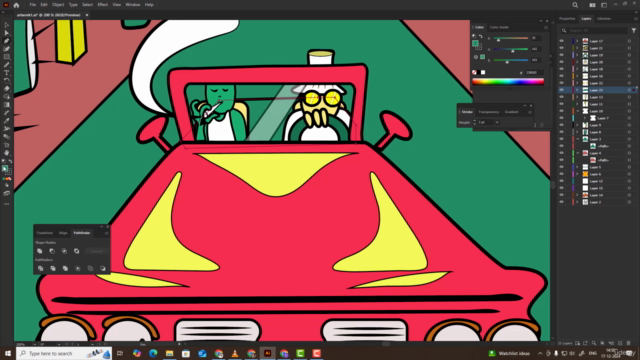Click the Trim pathfinder icon

tap(53, 269)
